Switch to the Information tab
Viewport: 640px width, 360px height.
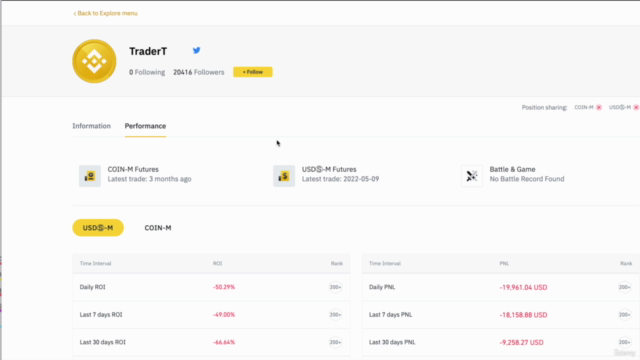coord(91,126)
